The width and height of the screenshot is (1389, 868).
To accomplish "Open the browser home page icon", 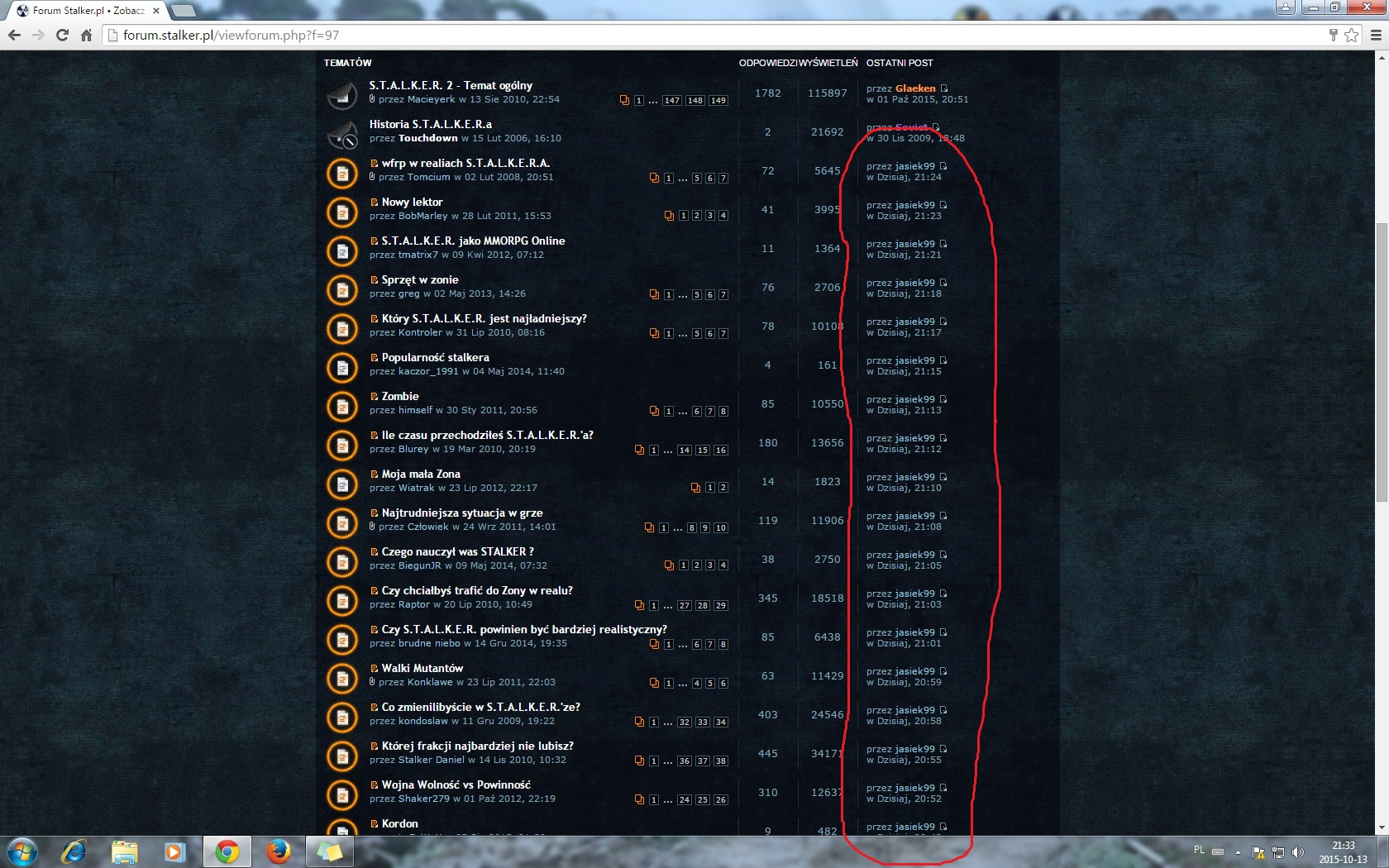I will [x=86, y=35].
